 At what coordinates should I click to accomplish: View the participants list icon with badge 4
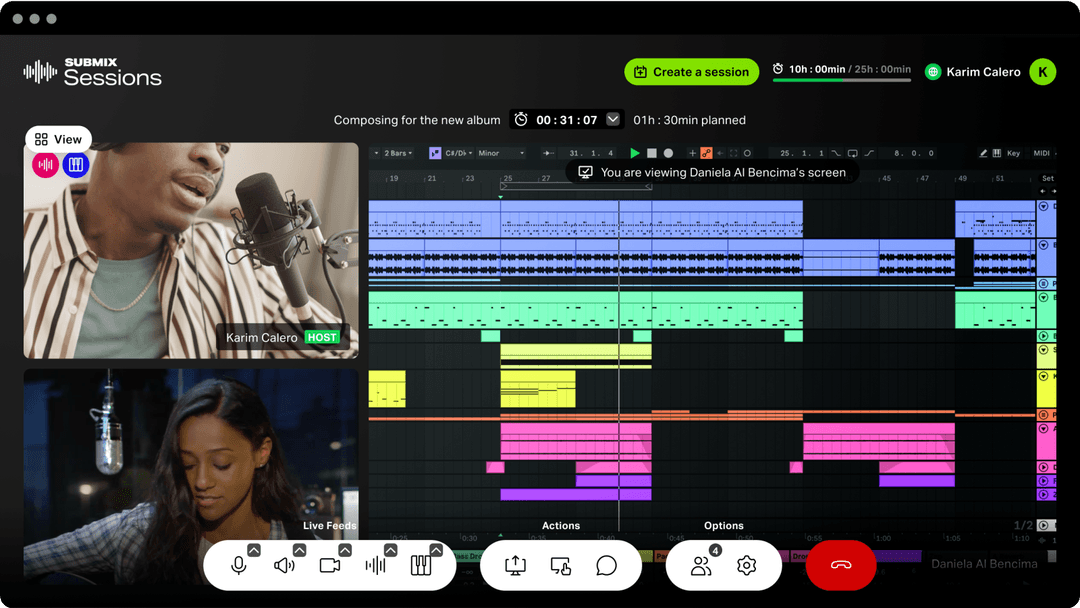pyautogui.click(x=700, y=565)
